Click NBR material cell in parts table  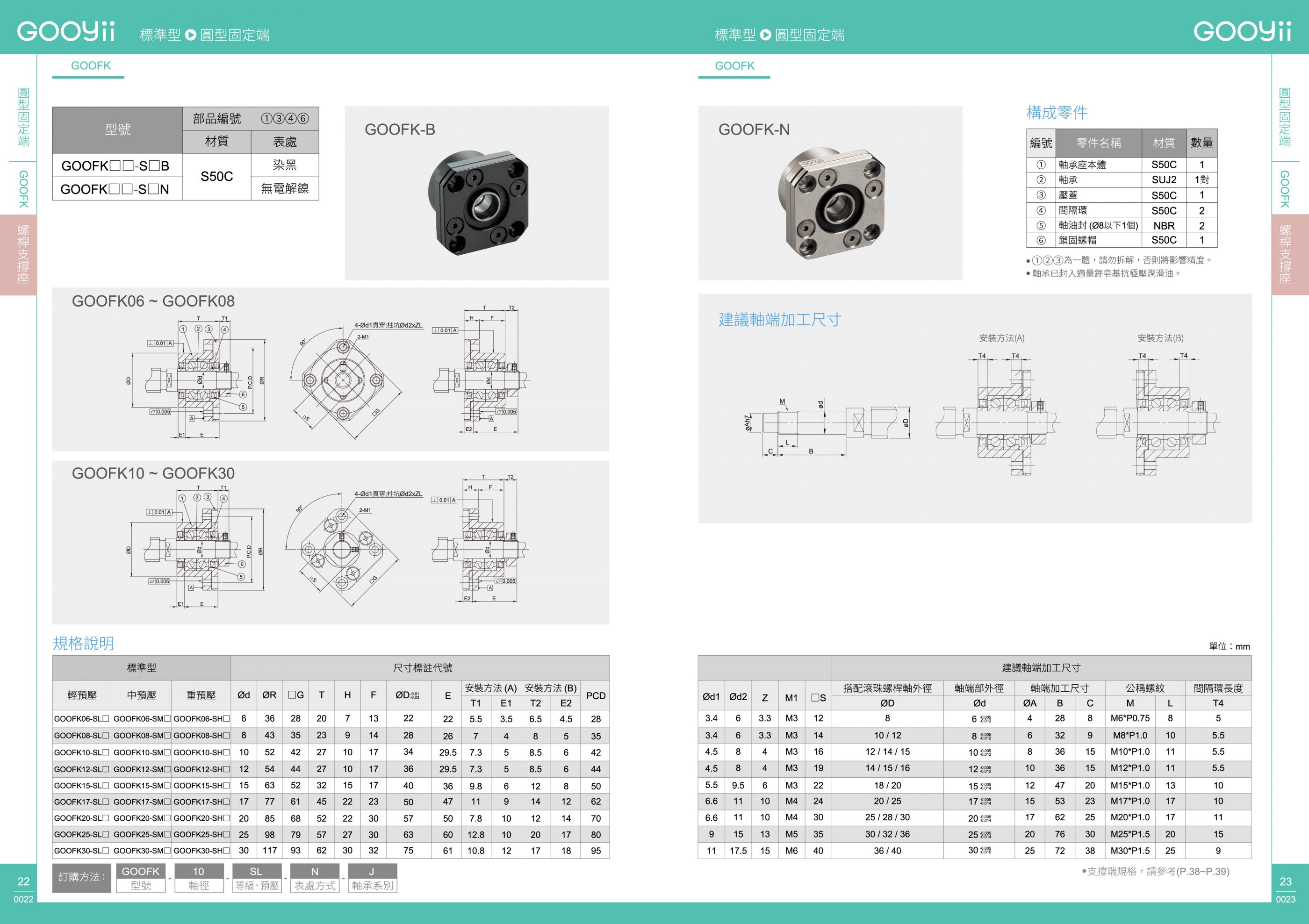(x=1164, y=226)
